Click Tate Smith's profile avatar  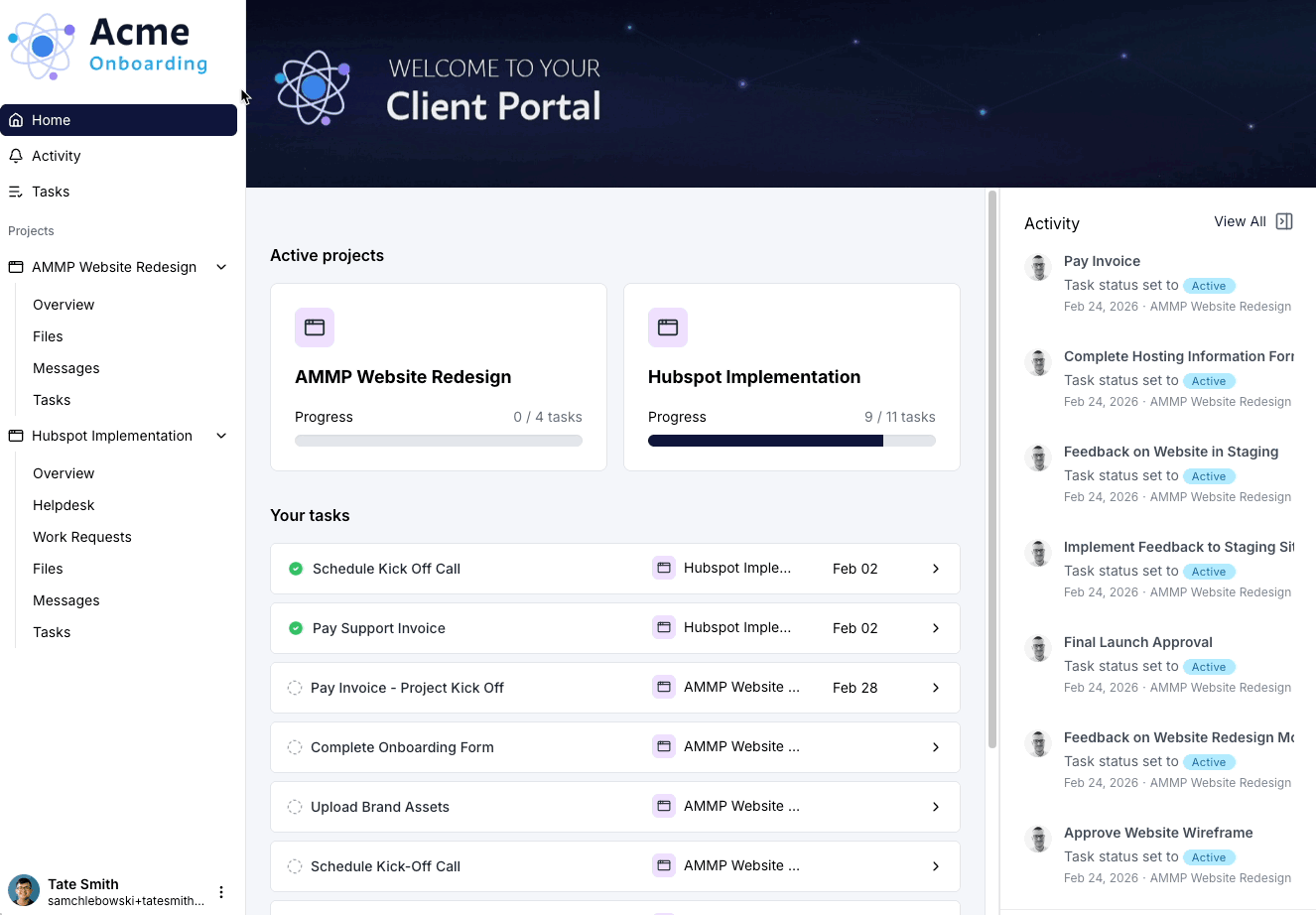click(x=24, y=891)
